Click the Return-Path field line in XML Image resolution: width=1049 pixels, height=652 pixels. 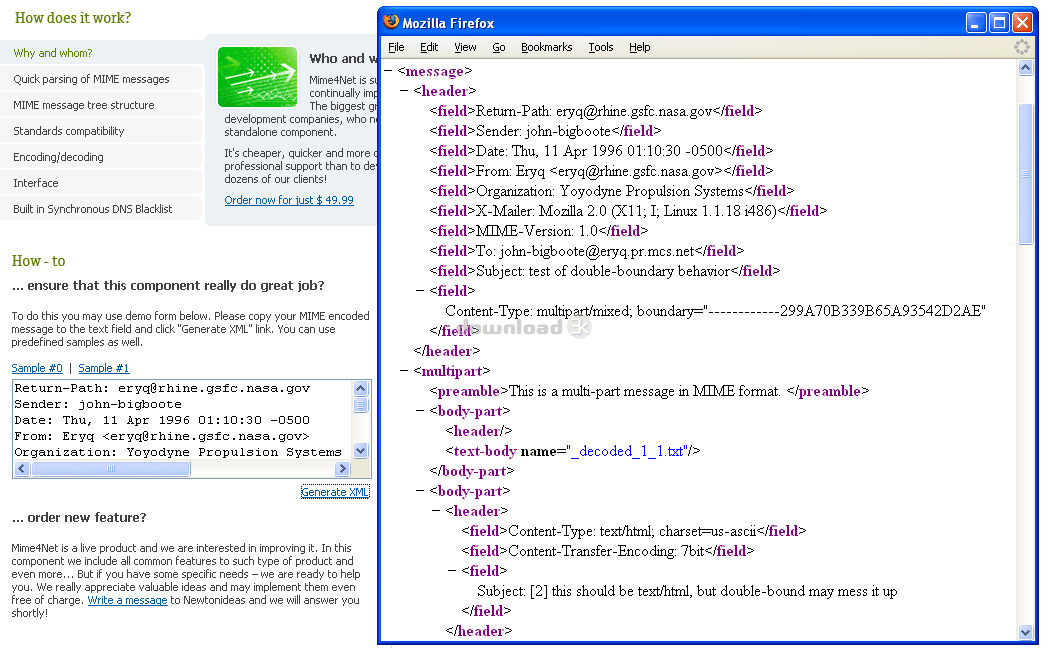[x=595, y=111]
